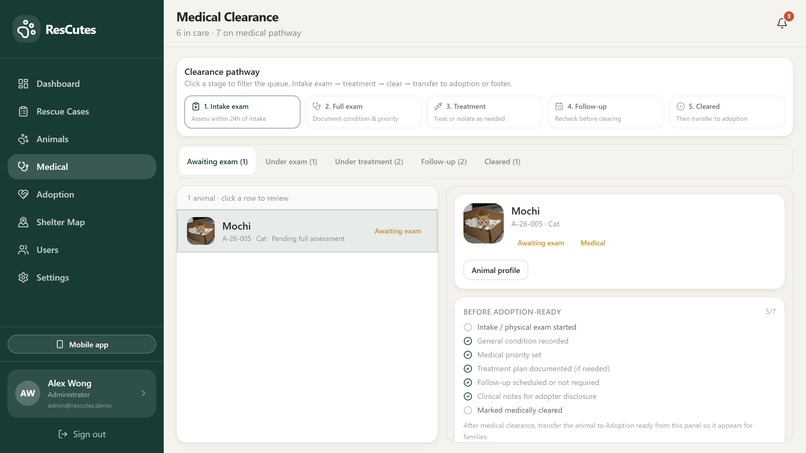The height and width of the screenshot is (453, 806).
Task: Filter queue by '4. Follow-up' stage
Action: click(606, 112)
